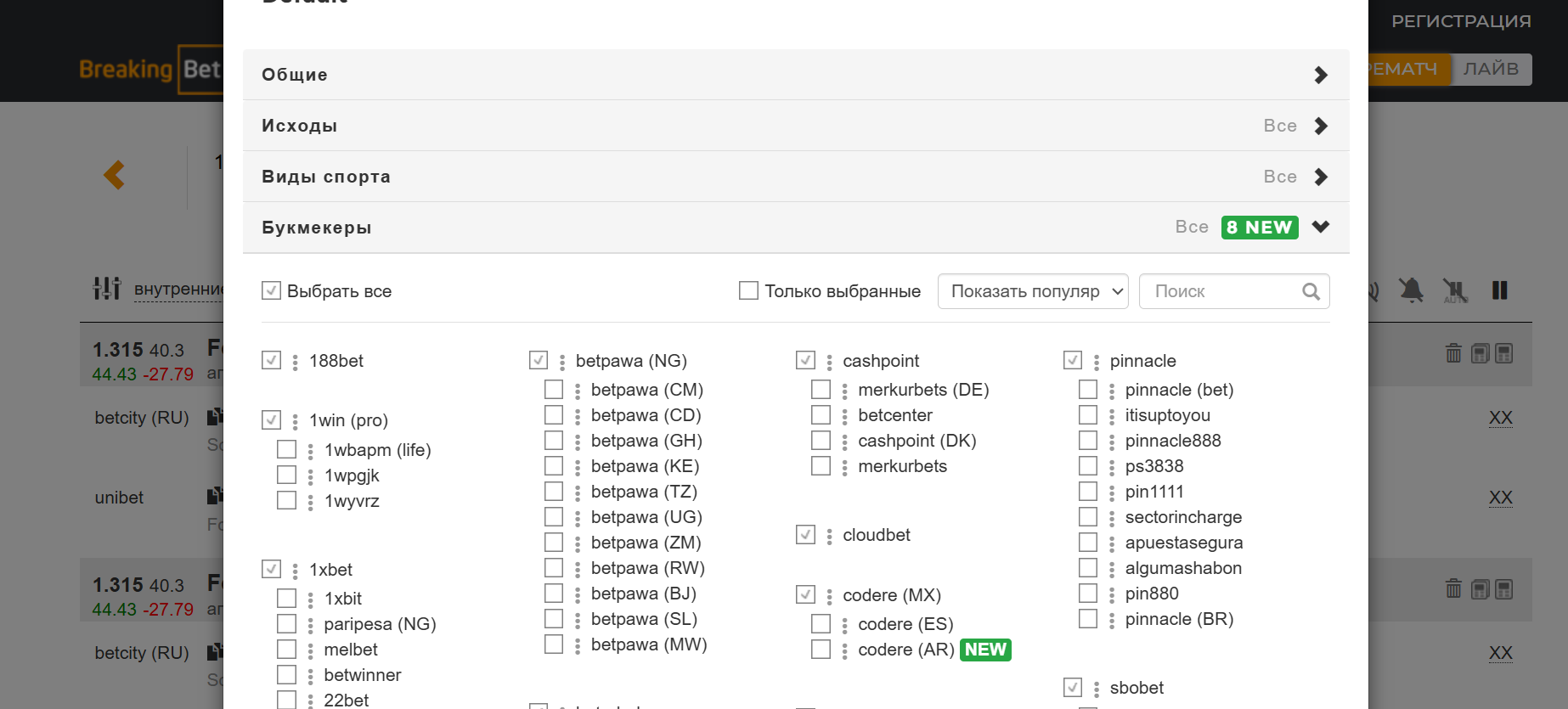1568x709 pixels.
Task: Click the crossed-out bell notifications icon
Action: (1411, 290)
